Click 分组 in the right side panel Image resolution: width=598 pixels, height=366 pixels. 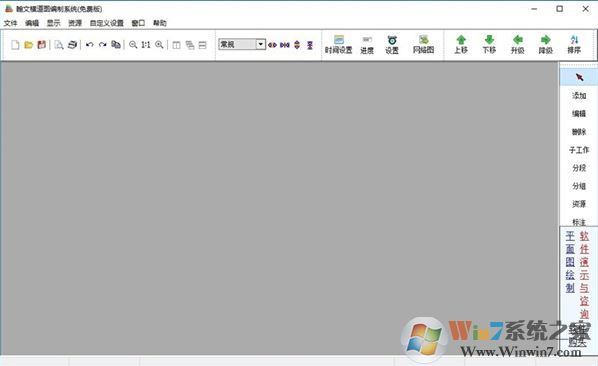point(579,186)
